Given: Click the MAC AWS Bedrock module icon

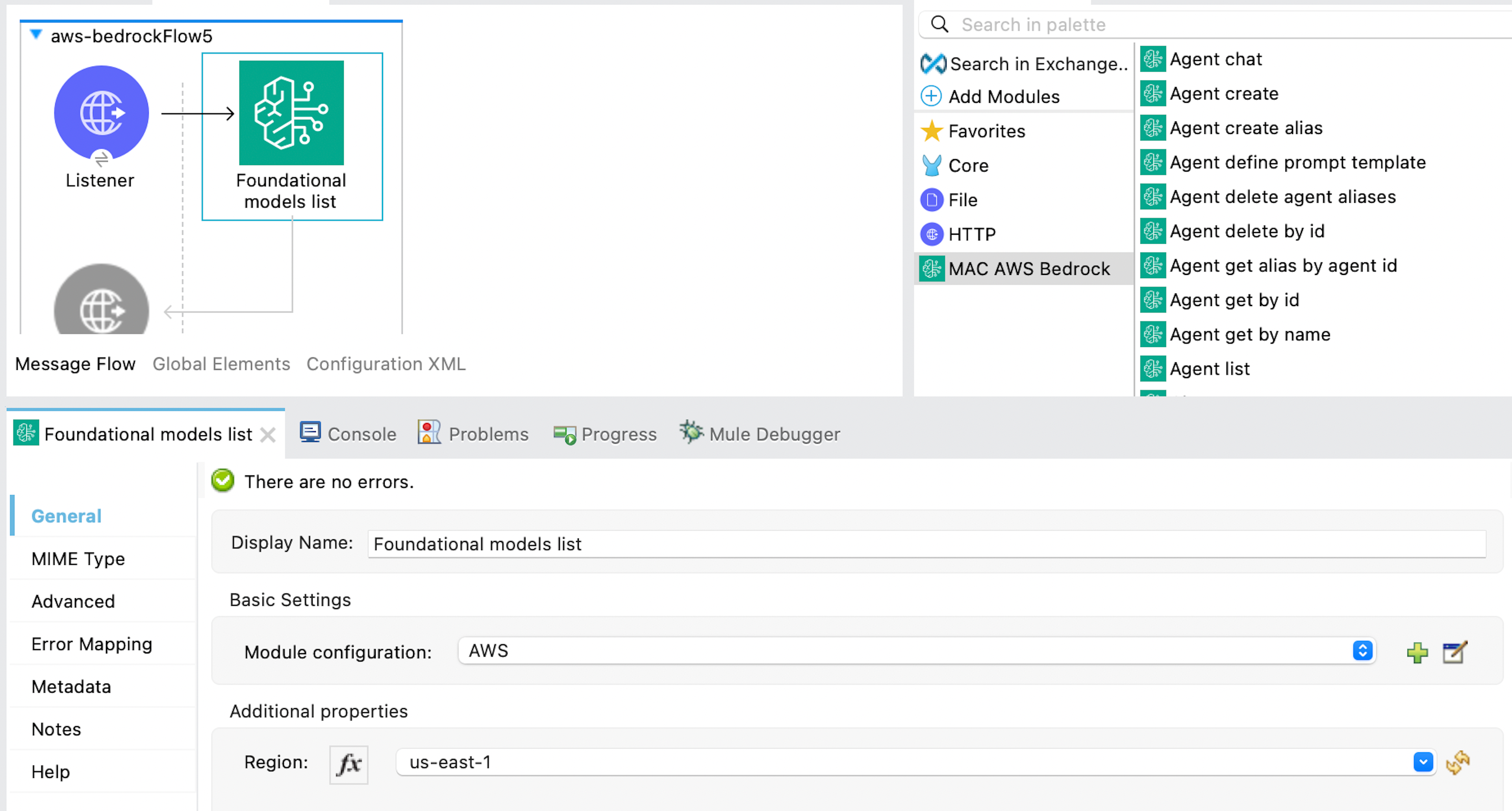Looking at the screenshot, I should 932,269.
